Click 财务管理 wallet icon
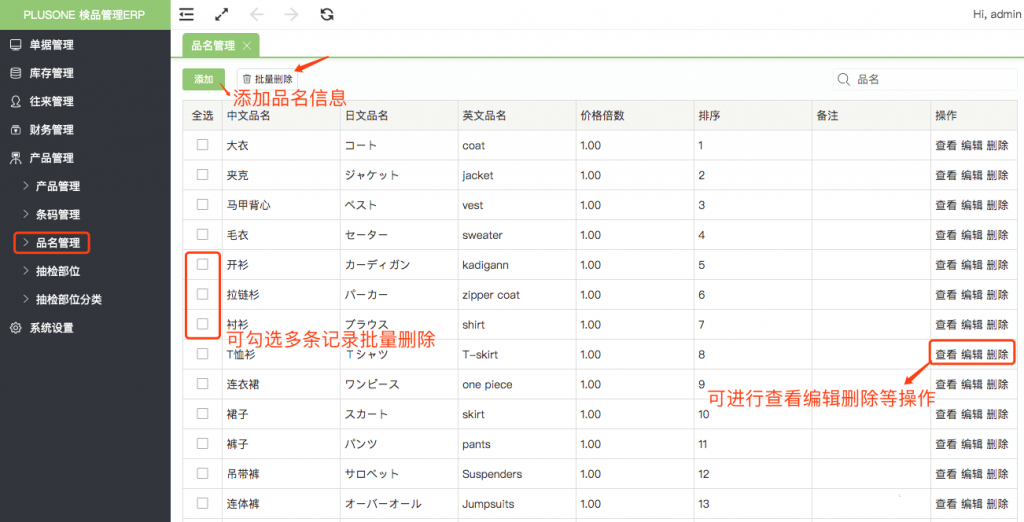This screenshot has width=1024, height=522. click(x=16, y=129)
